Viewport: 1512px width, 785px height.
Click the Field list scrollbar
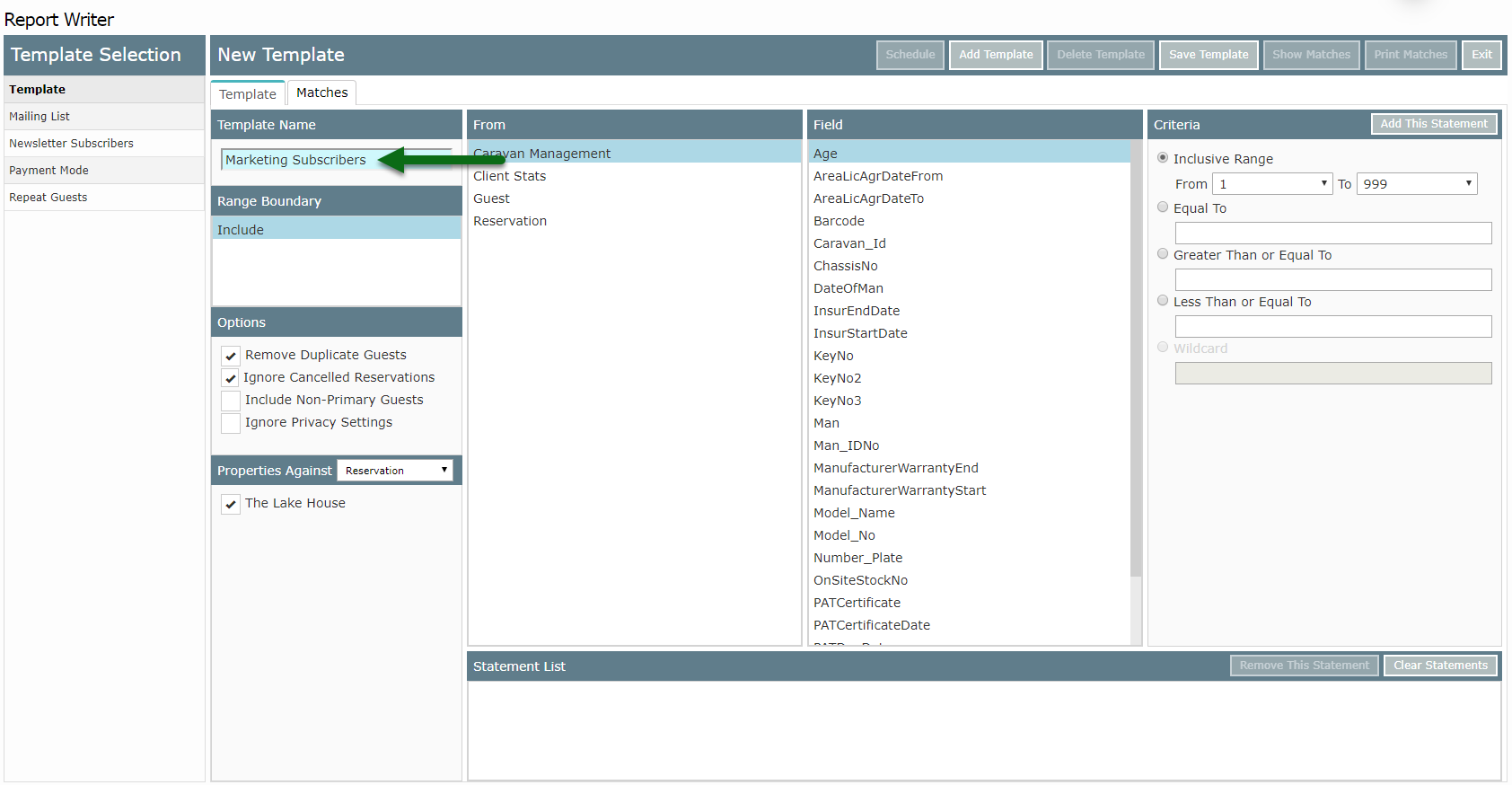(1136, 359)
